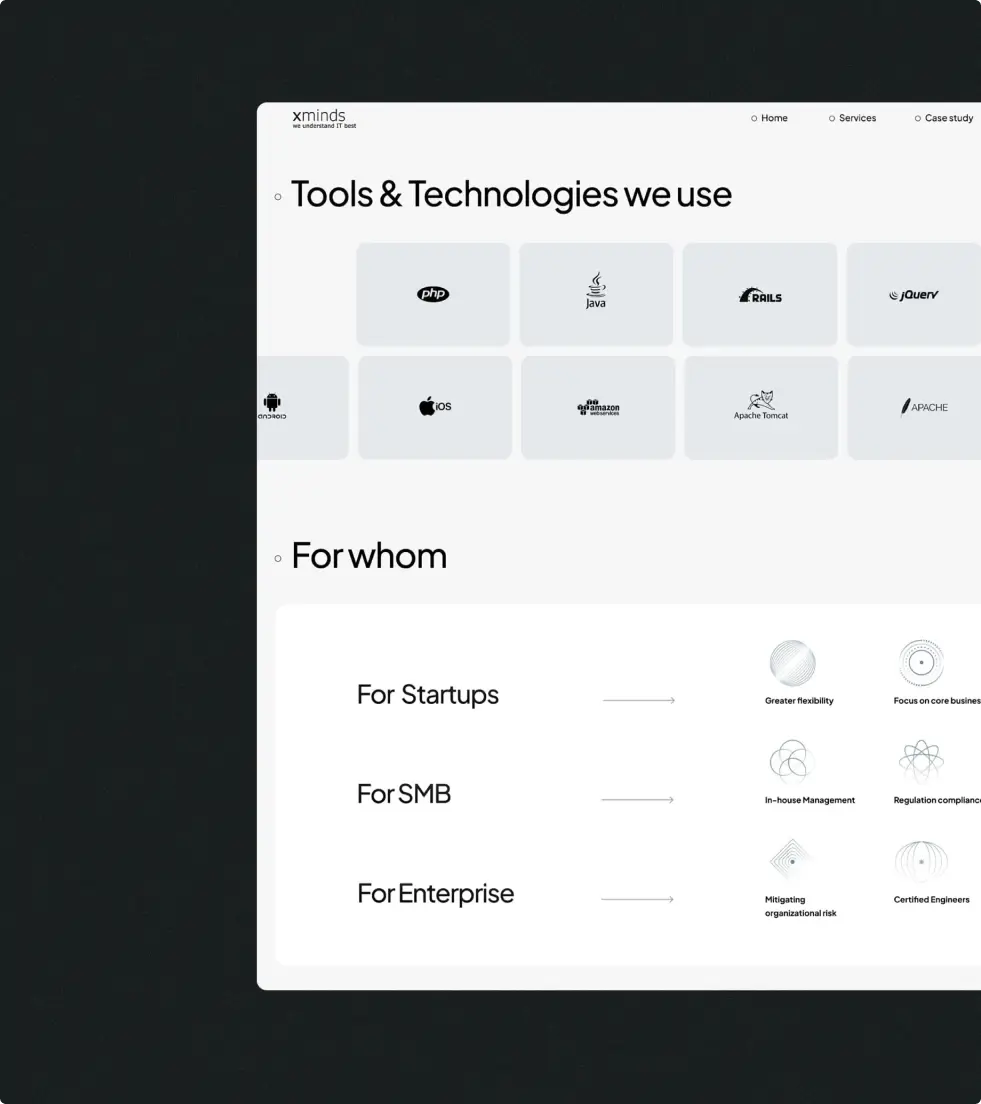
Task: Click the In-house Management label
Action: click(810, 800)
